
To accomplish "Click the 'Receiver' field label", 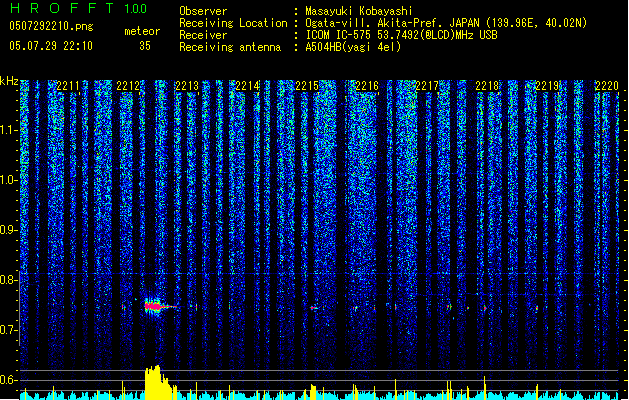I will tap(203, 35).
